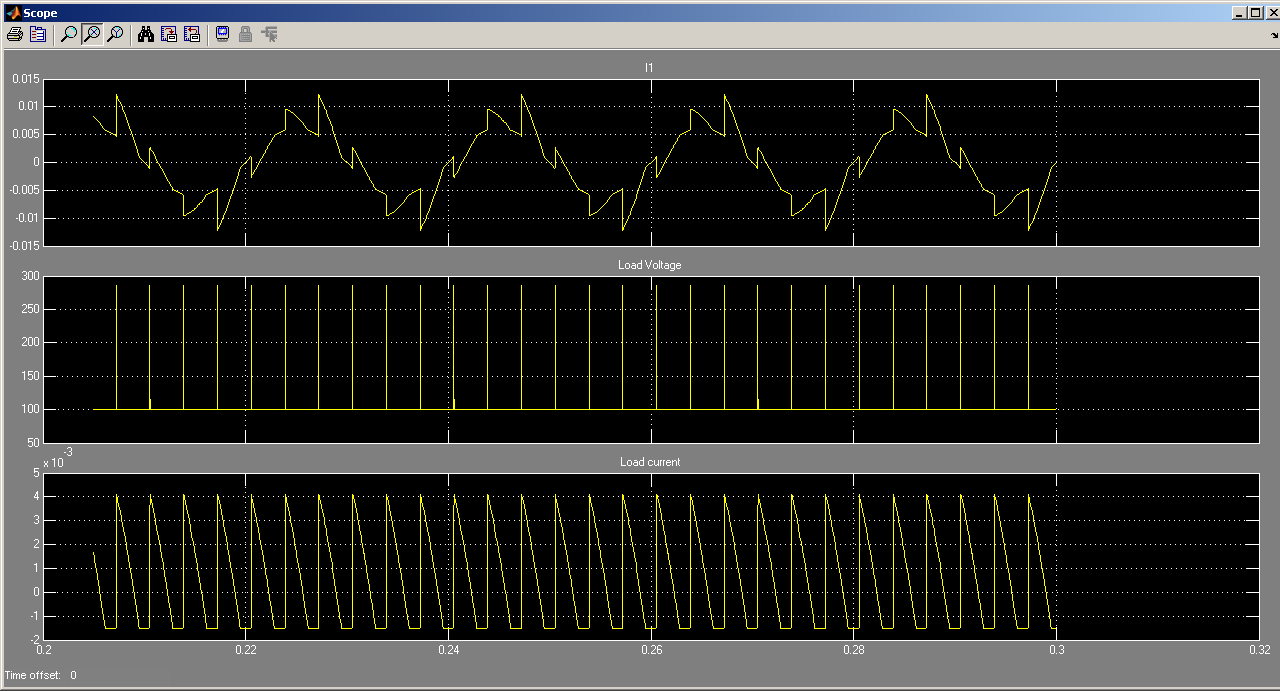Click the Scope title bar text
The height and width of the screenshot is (691, 1280).
pos(40,13)
